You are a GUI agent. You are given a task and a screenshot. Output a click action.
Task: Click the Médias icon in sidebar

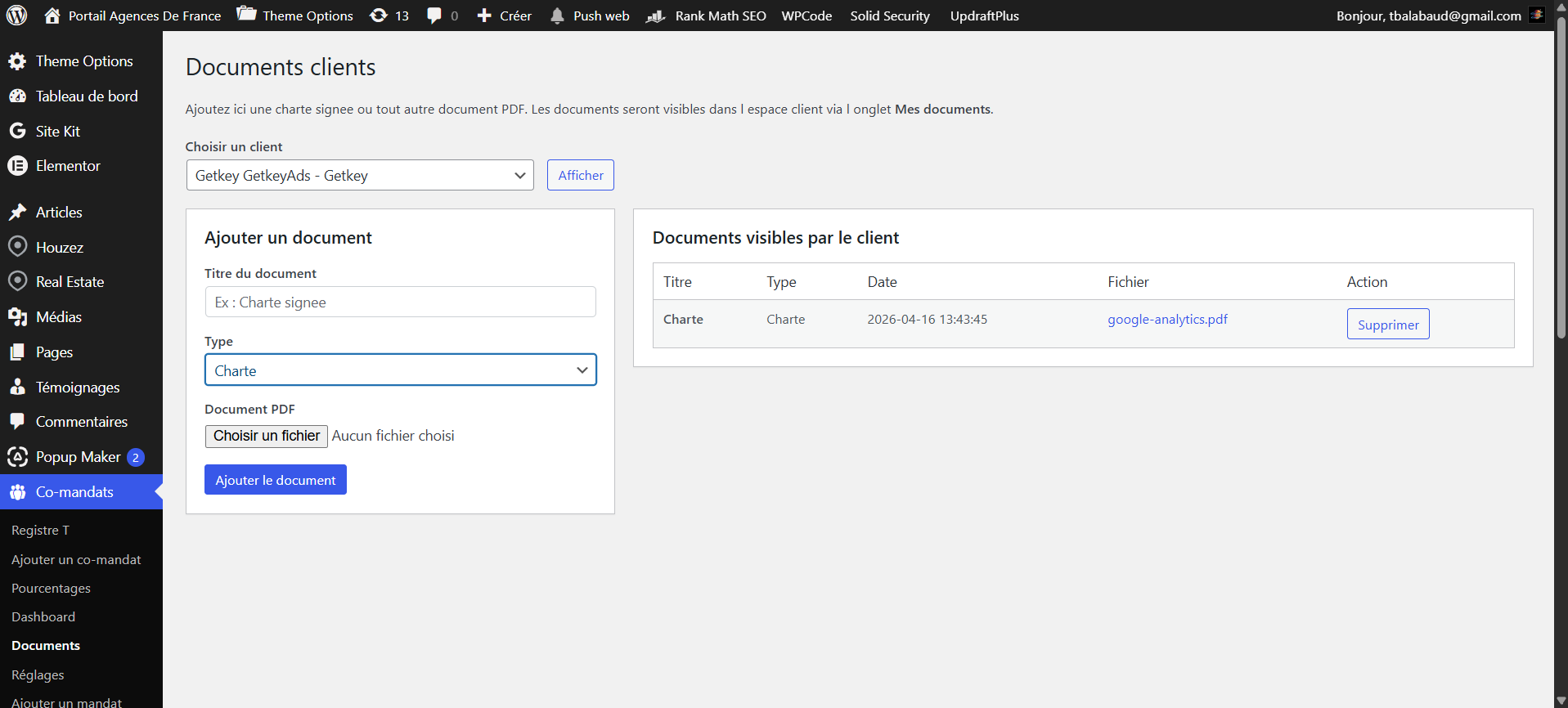pyautogui.click(x=17, y=317)
